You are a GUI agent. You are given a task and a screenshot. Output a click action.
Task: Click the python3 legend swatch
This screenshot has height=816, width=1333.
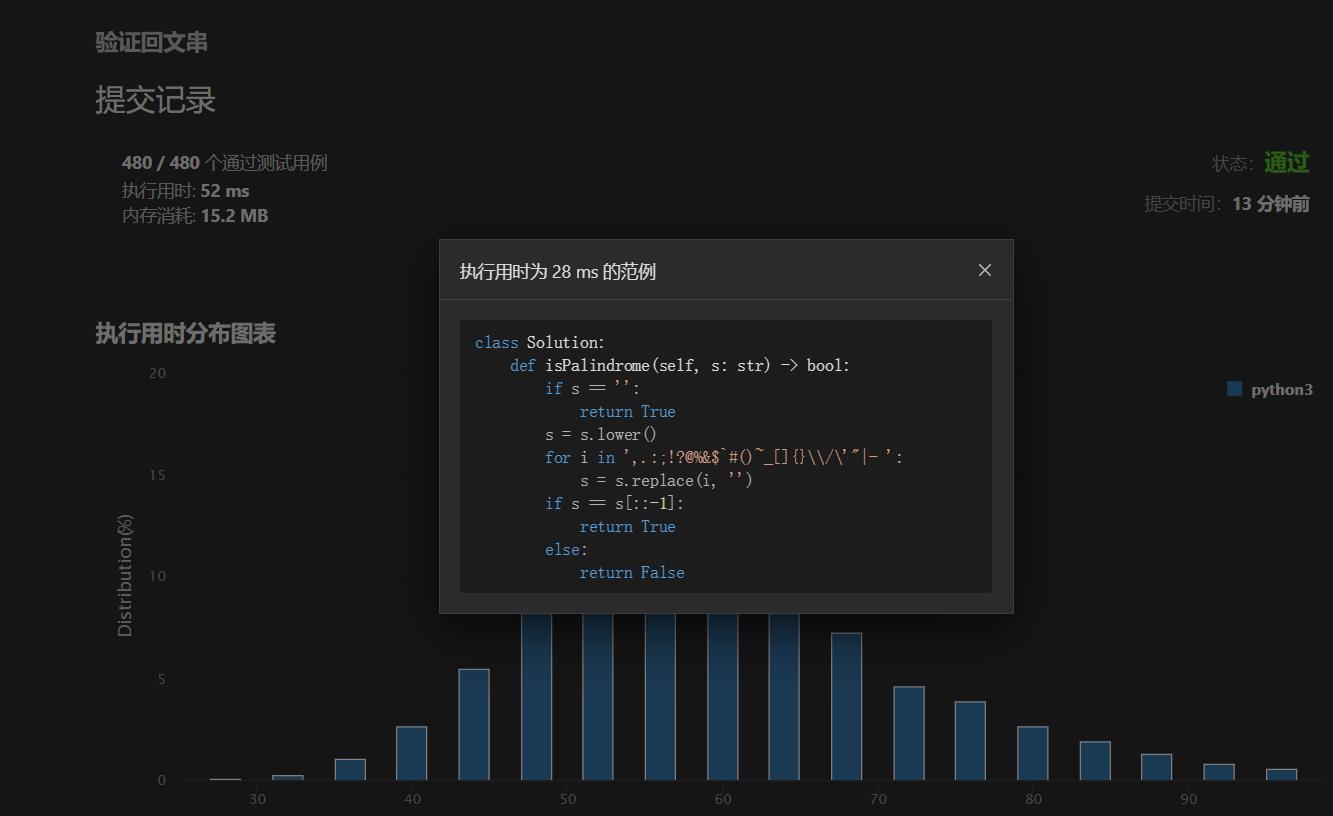point(1235,389)
